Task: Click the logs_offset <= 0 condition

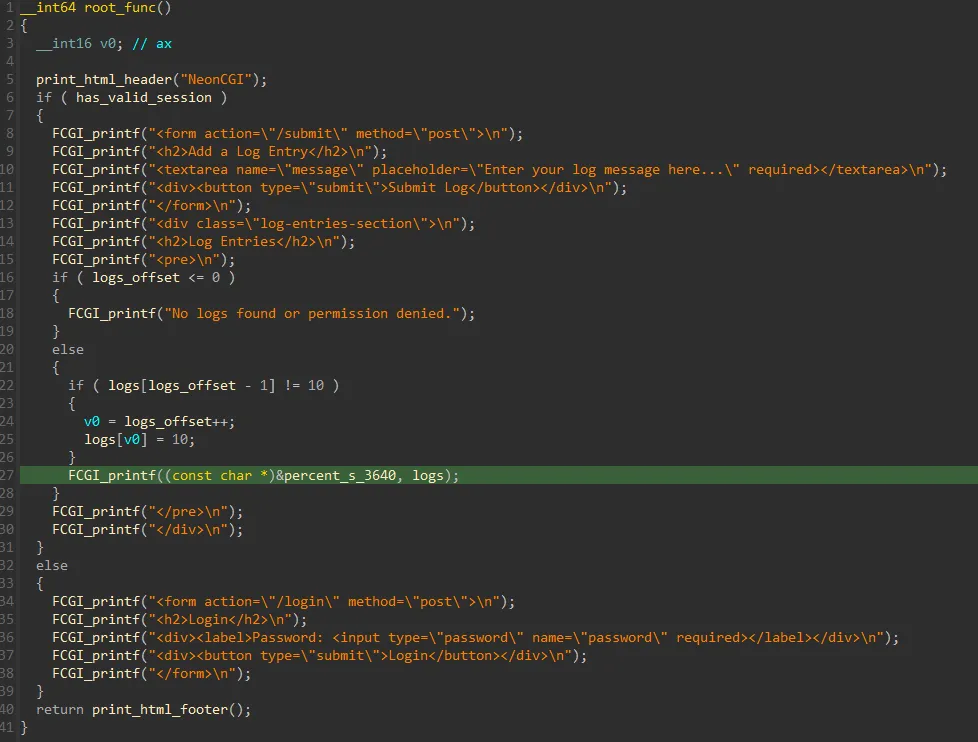Action: point(156,277)
